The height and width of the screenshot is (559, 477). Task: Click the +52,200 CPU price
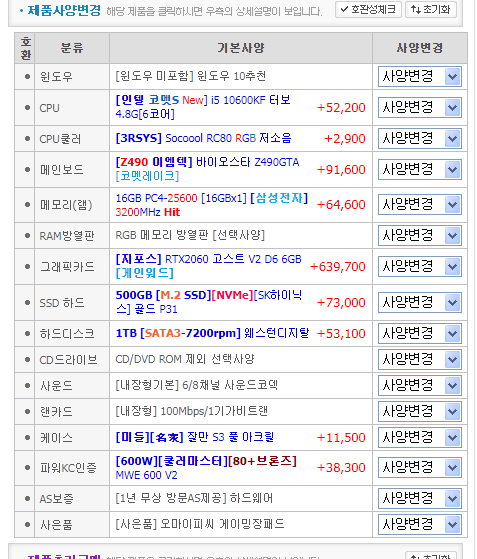coord(341,107)
